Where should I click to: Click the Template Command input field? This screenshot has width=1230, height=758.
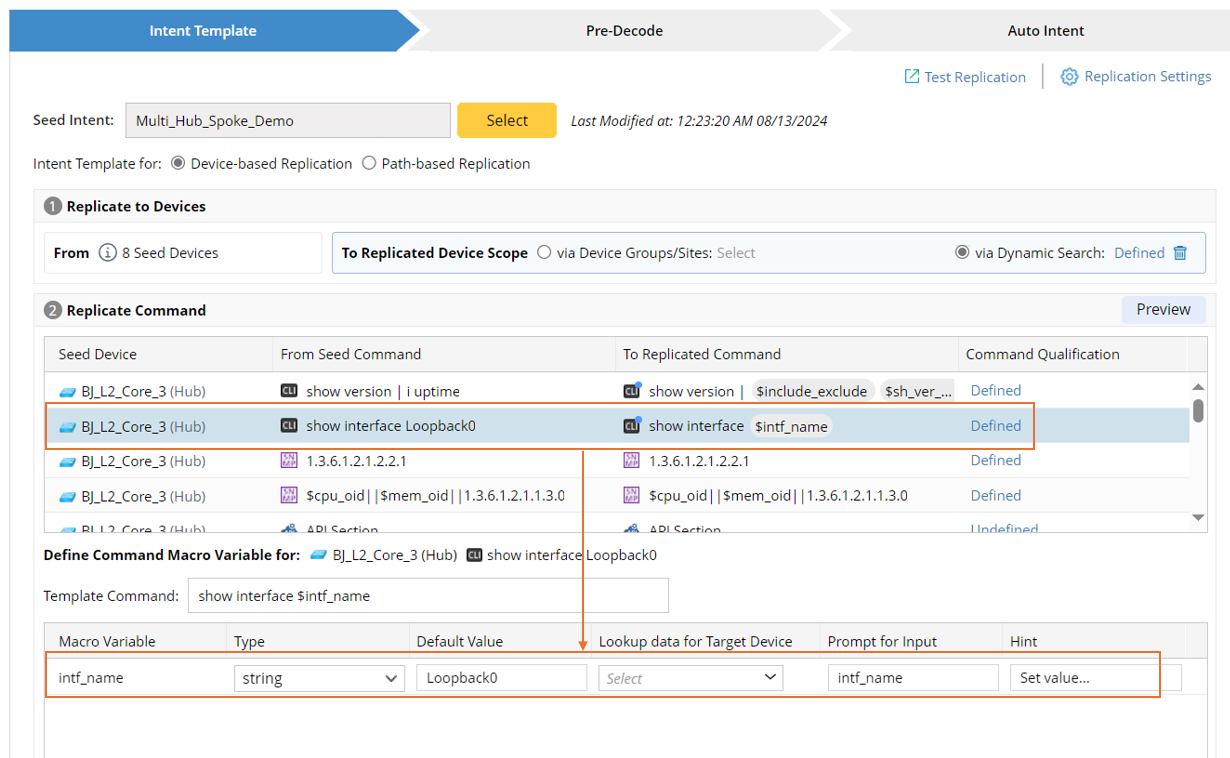428,596
